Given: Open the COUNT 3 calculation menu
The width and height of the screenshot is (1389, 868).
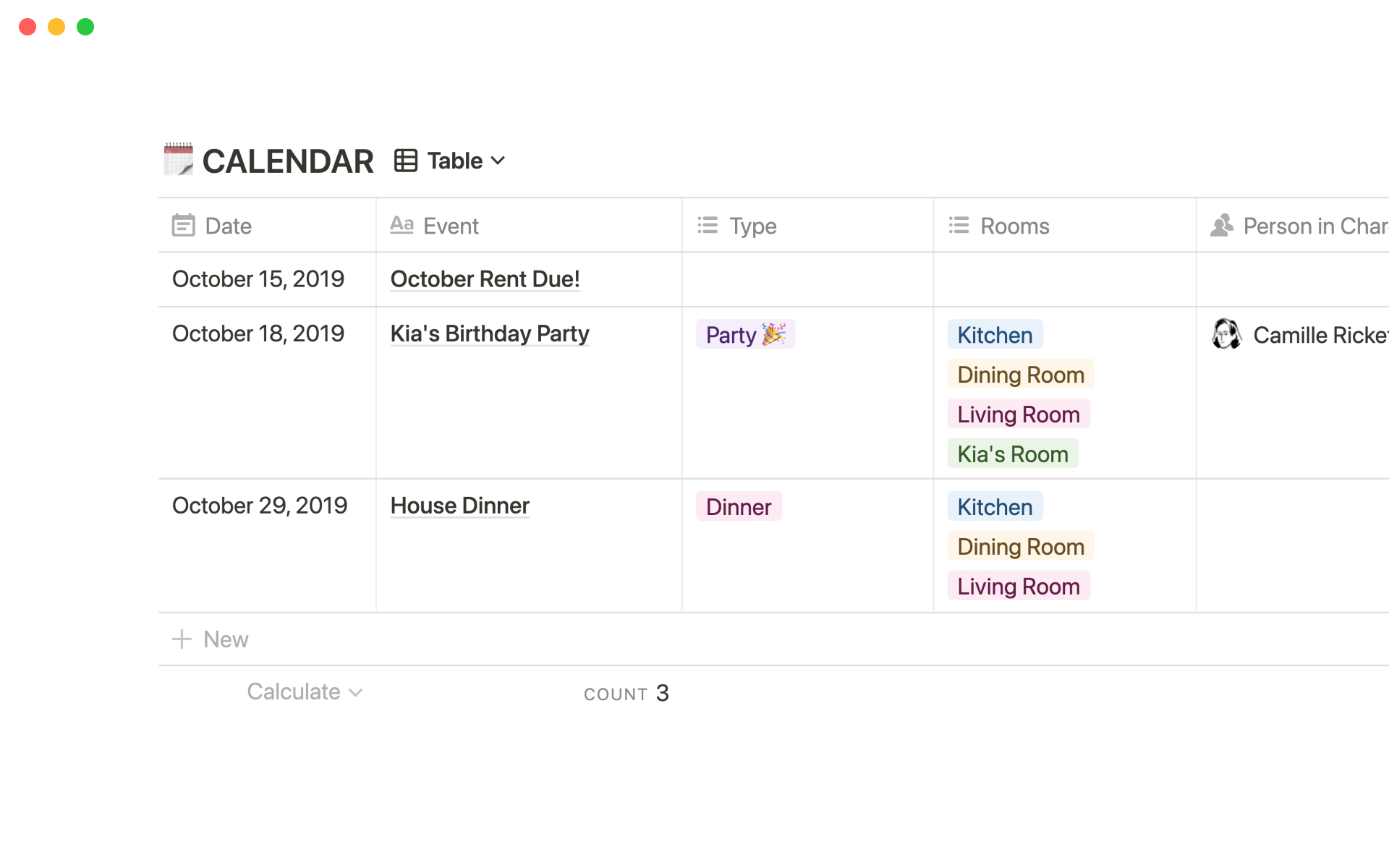Looking at the screenshot, I should (x=626, y=694).
